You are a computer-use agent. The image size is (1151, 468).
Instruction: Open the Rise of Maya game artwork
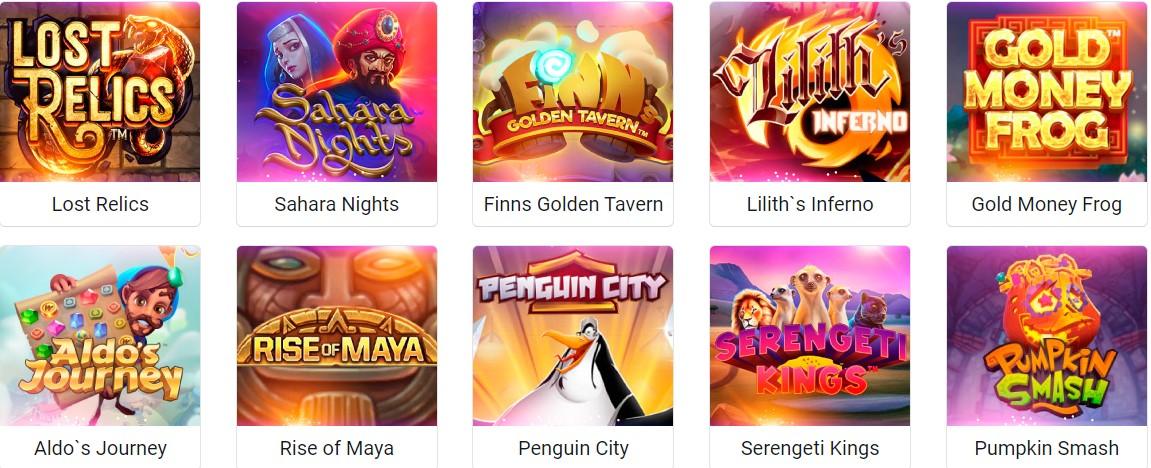coord(337,336)
